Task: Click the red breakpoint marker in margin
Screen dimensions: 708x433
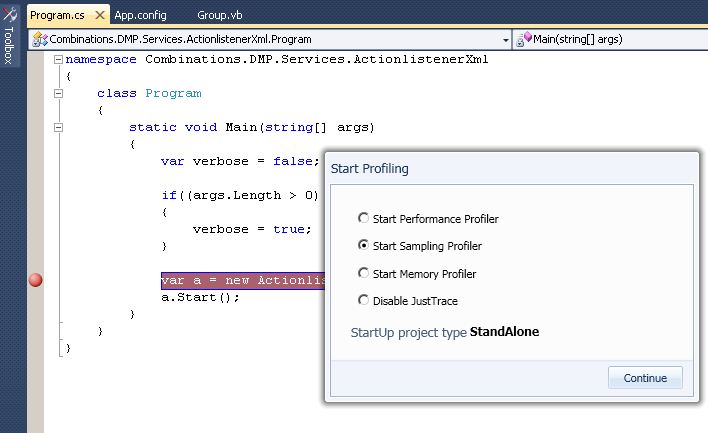Action: pyautogui.click(x=36, y=280)
